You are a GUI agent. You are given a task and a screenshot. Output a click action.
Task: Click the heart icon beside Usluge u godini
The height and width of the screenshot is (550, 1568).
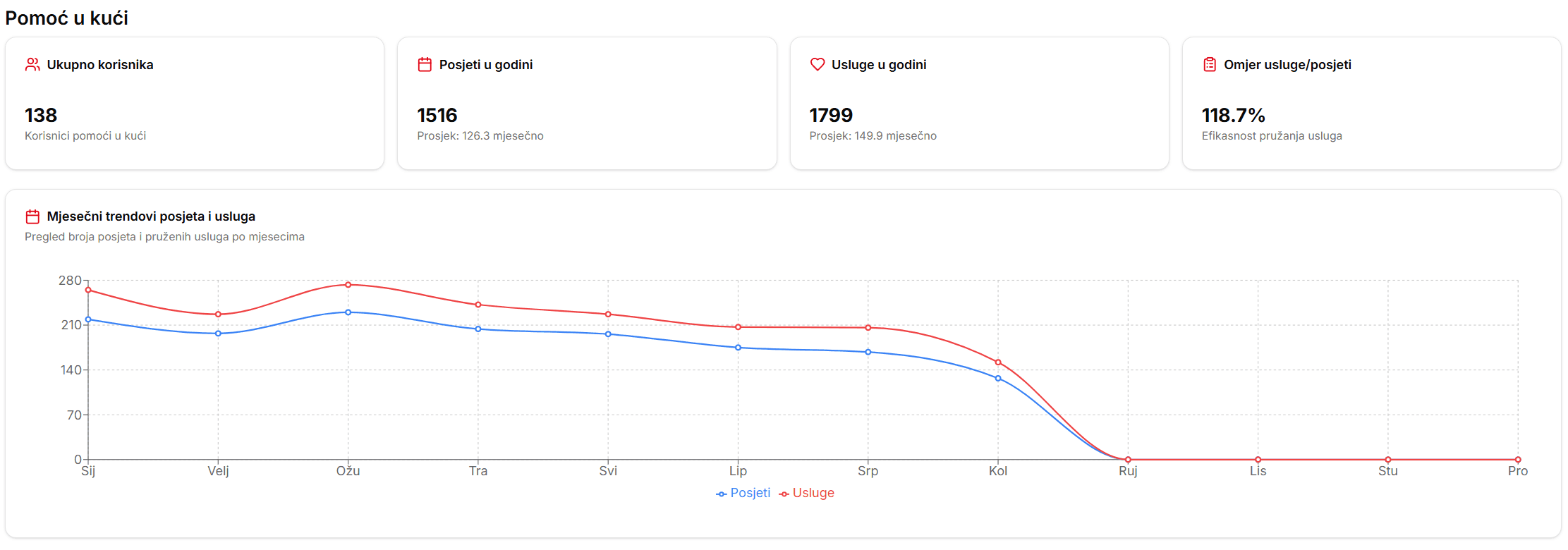[818, 65]
